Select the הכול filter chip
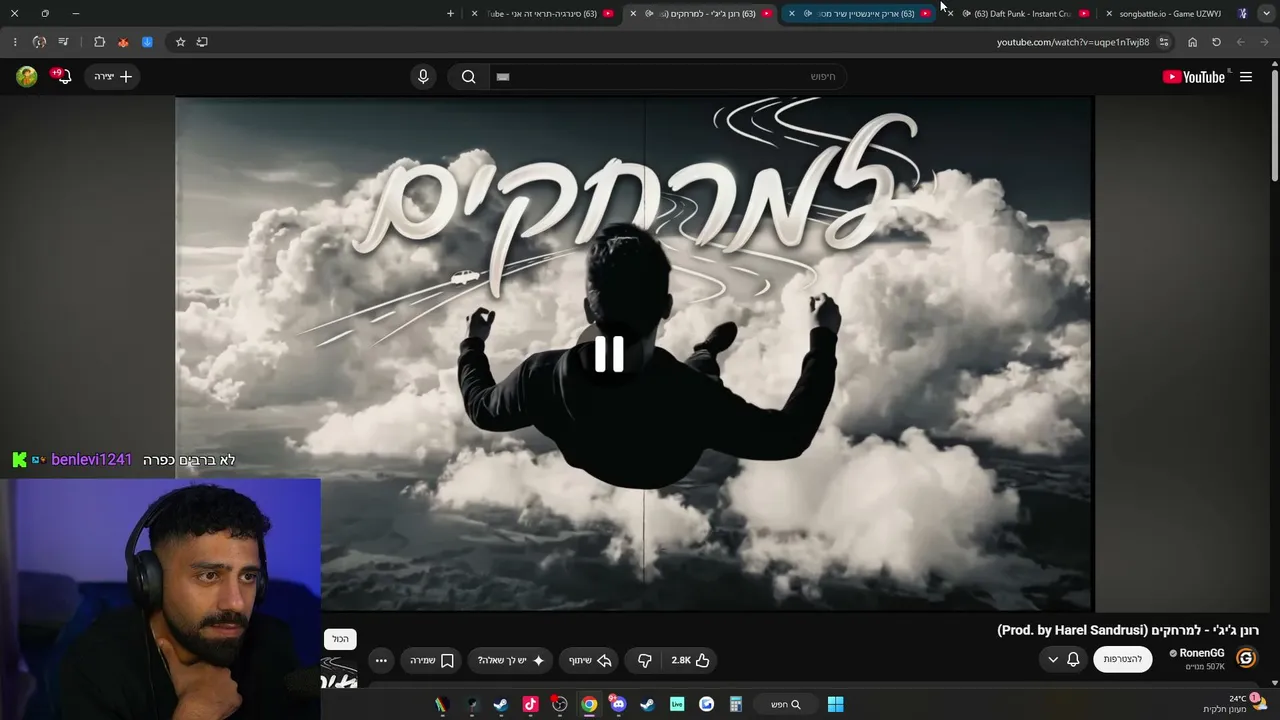1280x720 pixels. click(x=341, y=639)
